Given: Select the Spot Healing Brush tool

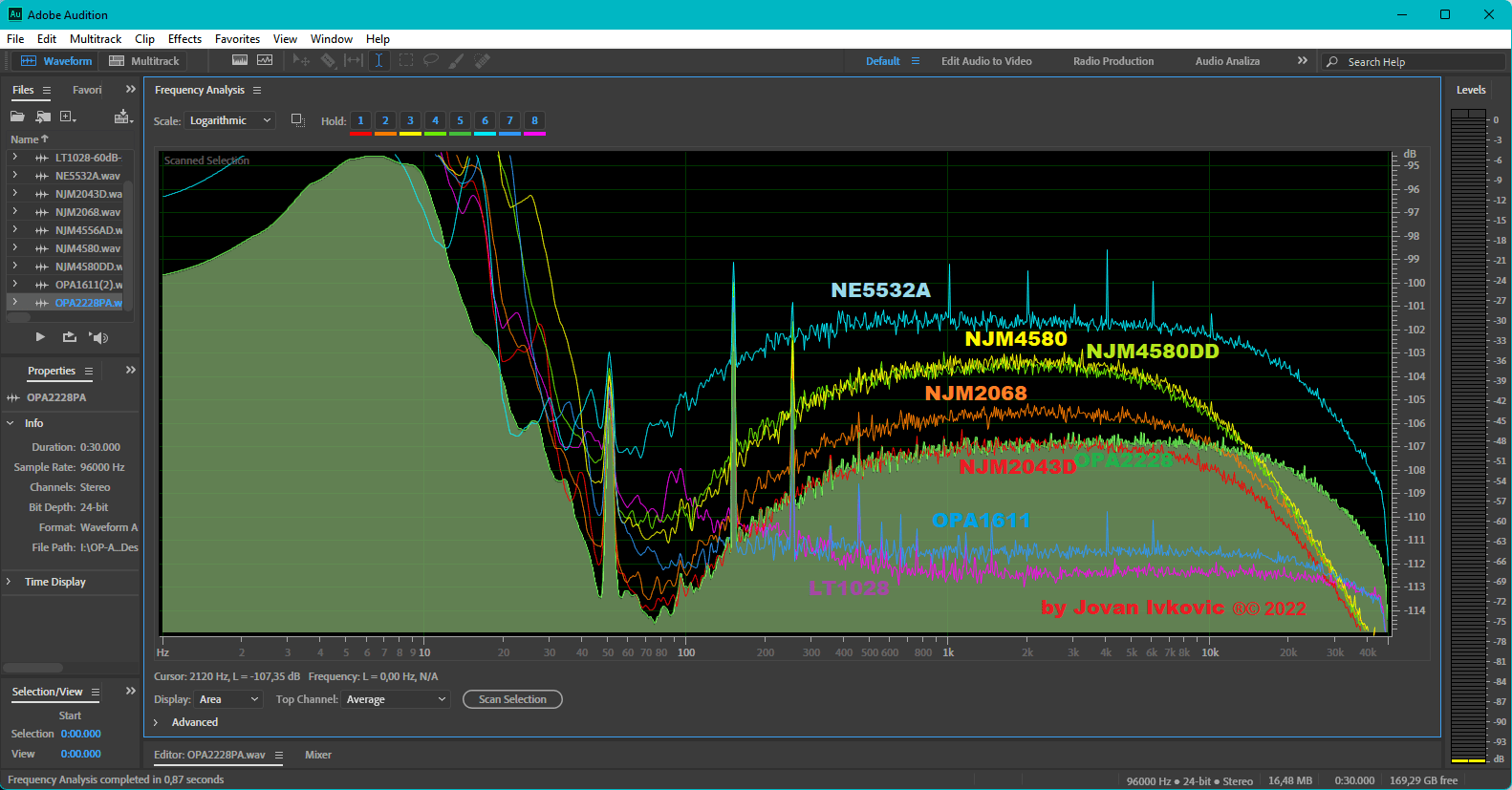Looking at the screenshot, I should 483,60.
